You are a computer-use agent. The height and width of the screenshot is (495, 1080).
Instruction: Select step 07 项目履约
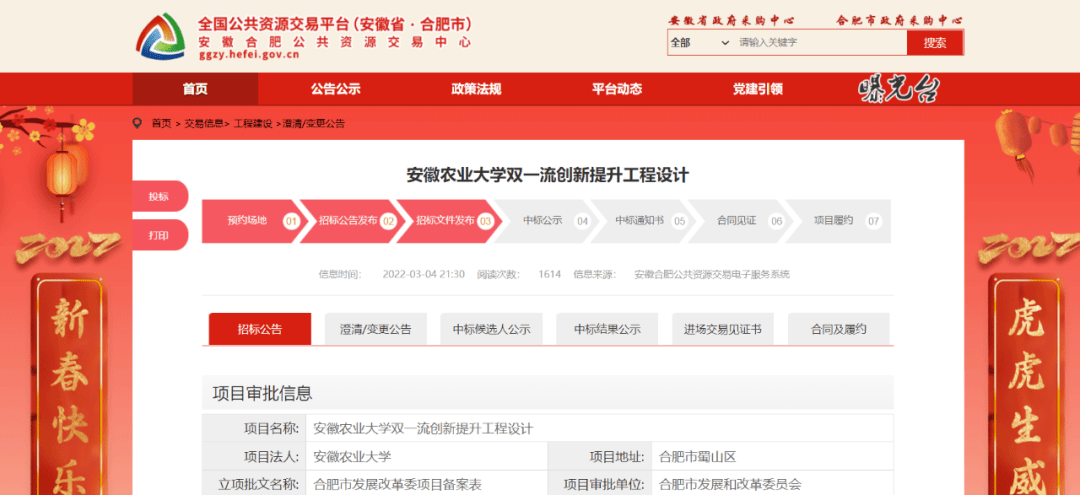838,221
